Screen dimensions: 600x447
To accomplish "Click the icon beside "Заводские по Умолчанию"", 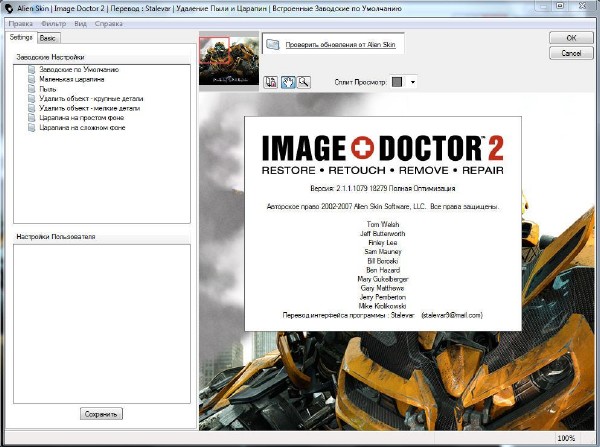I will tap(33, 70).
